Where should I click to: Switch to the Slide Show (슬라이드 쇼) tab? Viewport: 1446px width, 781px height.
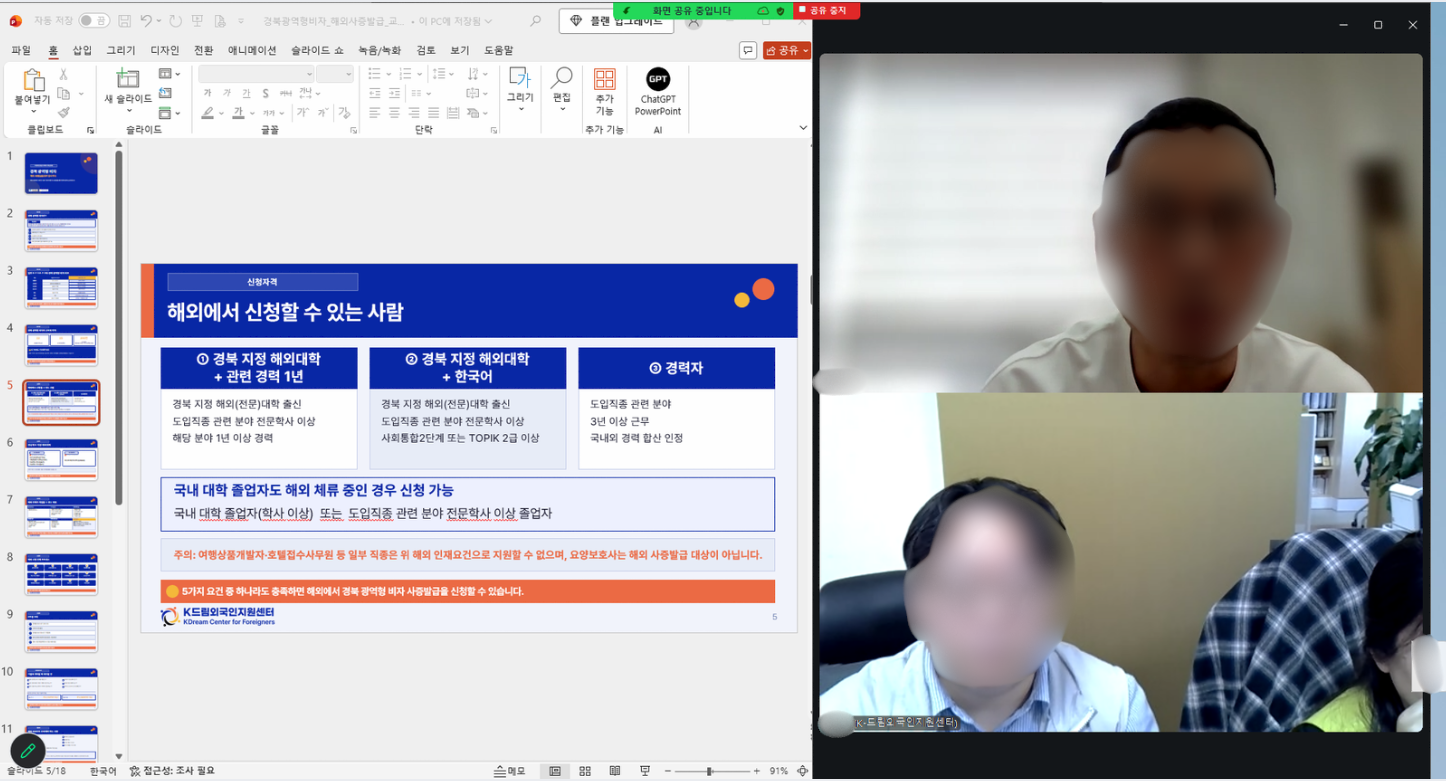click(317, 50)
